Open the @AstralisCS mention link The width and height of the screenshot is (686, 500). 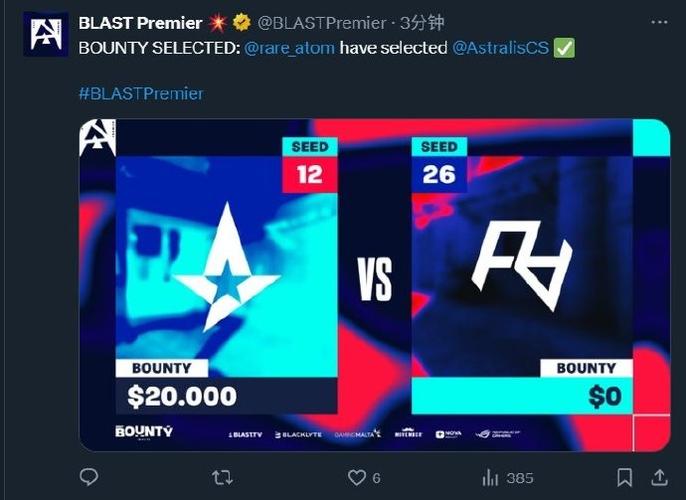click(x=500, y=48)
